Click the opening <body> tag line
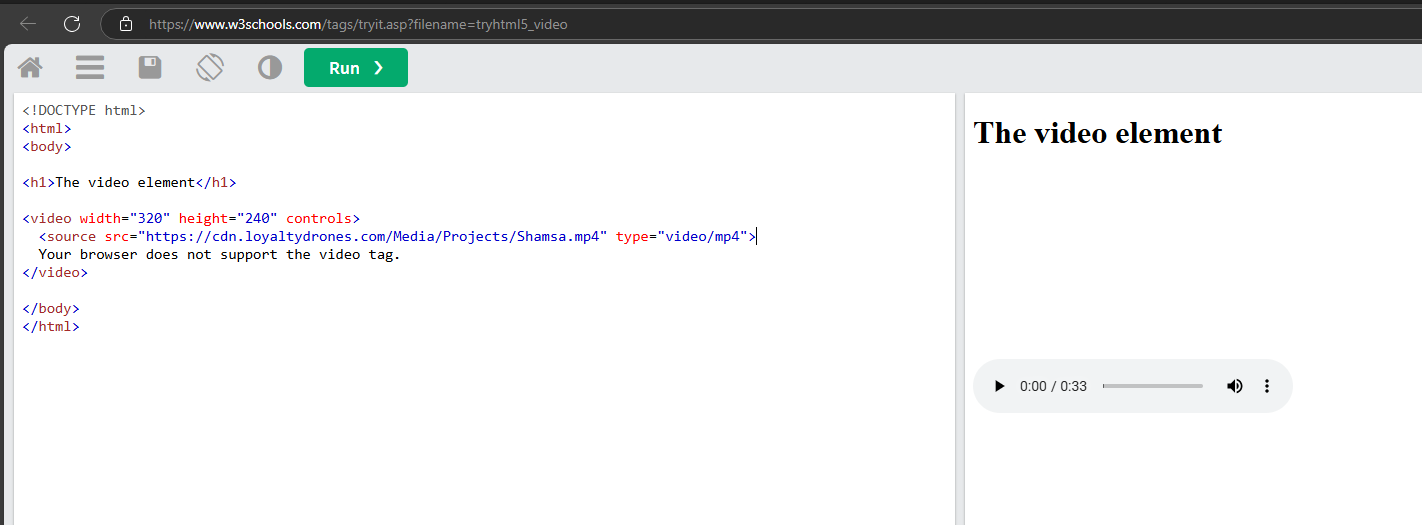This screenshot has height=525, width=1422. pyautogui.click(x=47, y=146)
